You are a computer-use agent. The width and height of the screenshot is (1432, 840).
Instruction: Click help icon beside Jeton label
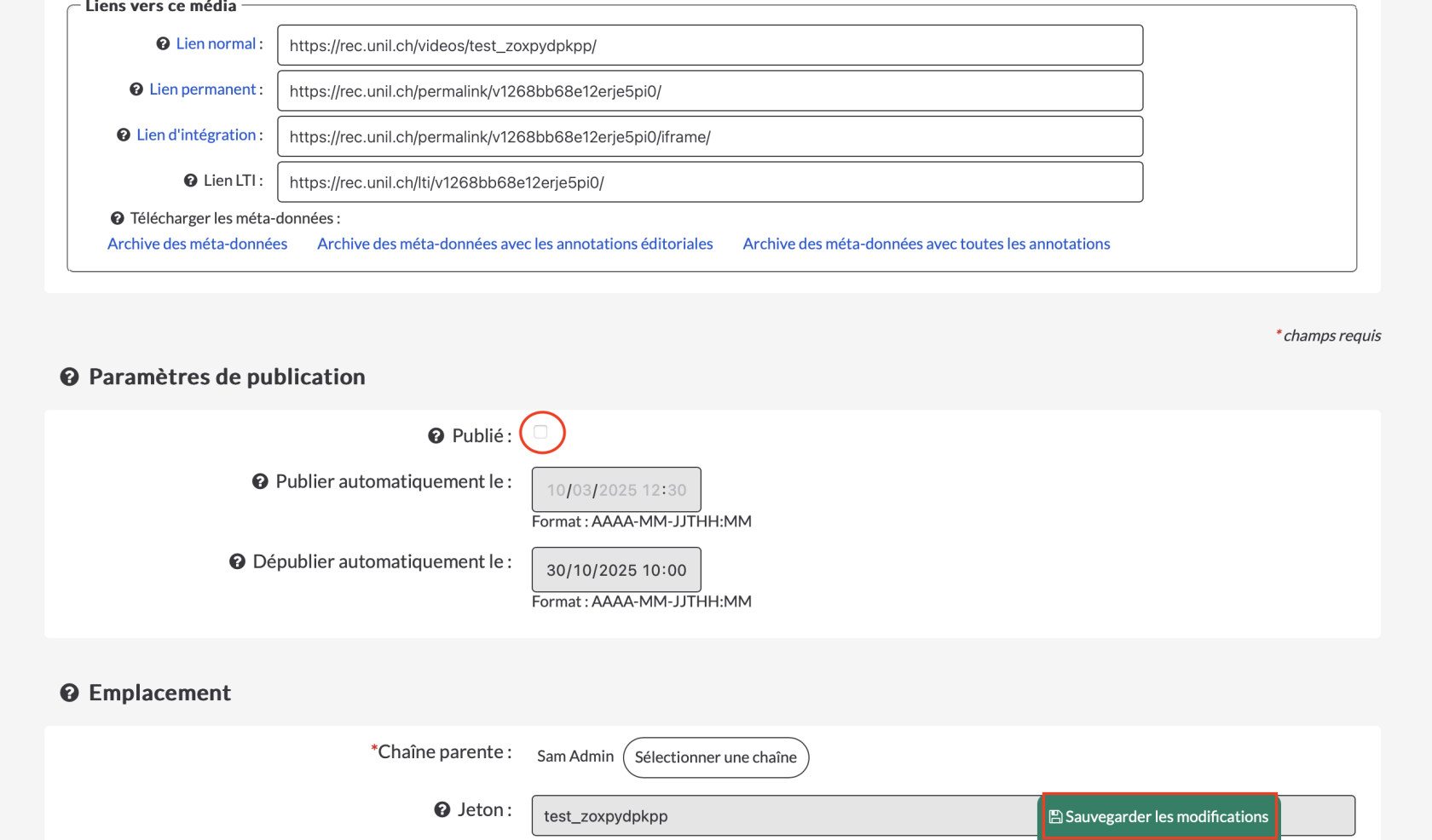[442, 809]
